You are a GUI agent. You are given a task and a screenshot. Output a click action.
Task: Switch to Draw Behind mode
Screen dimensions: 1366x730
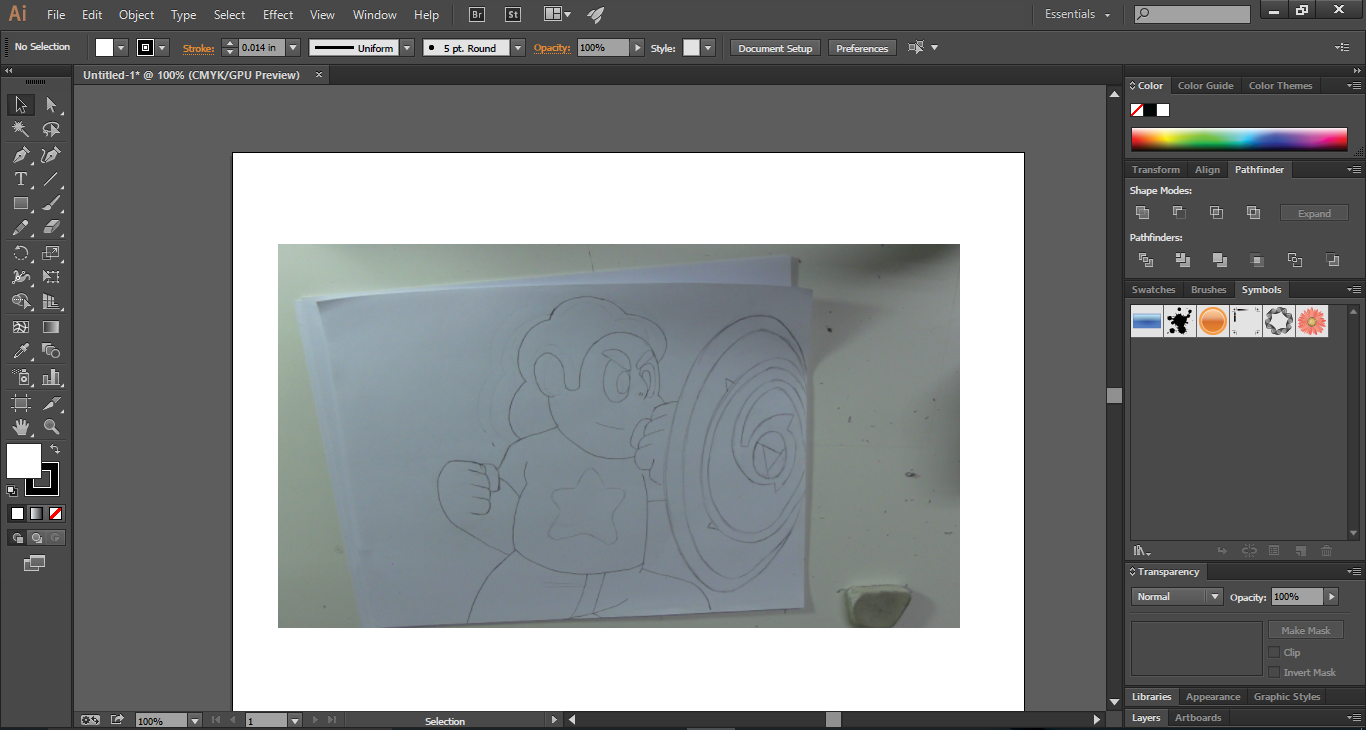point(36,538)
